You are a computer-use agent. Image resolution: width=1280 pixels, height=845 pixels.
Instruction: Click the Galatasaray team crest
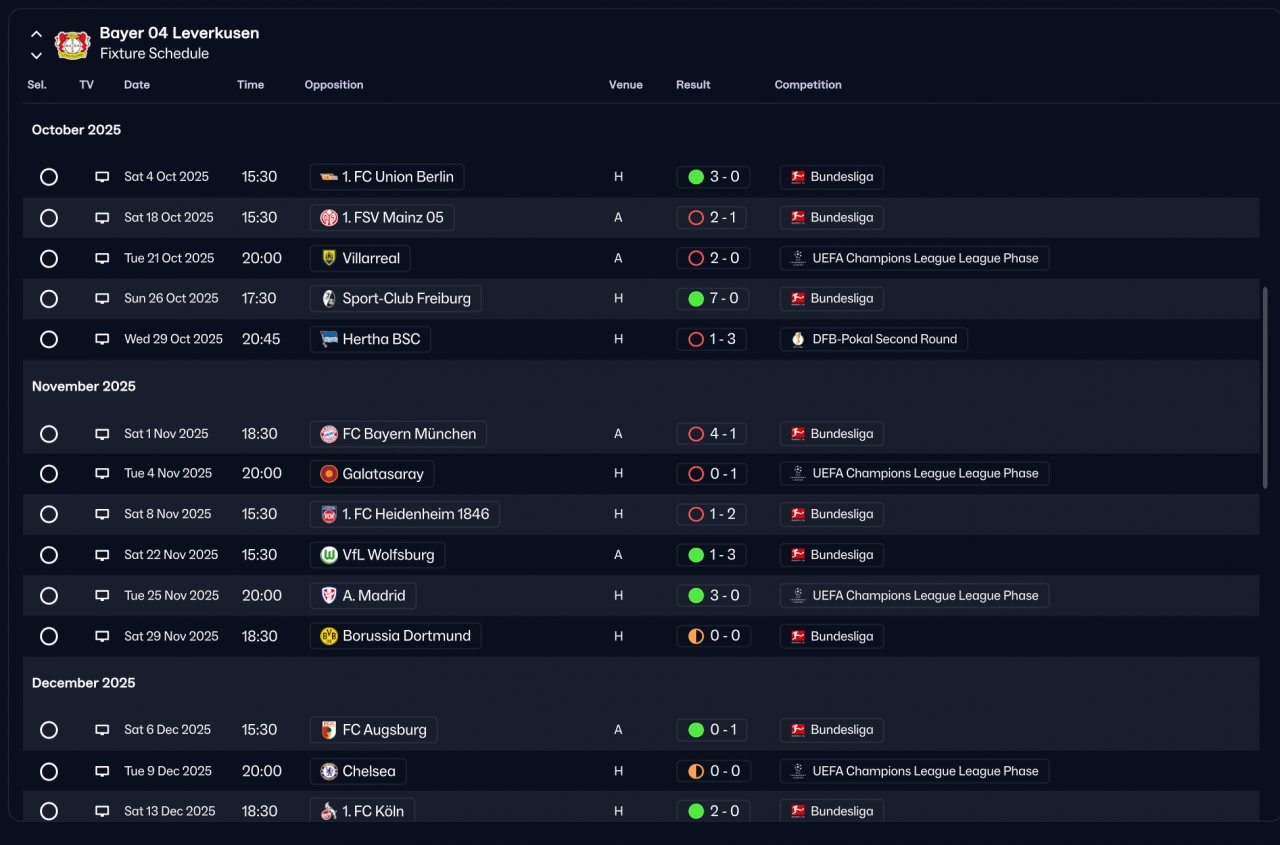[x=329, y=474]
